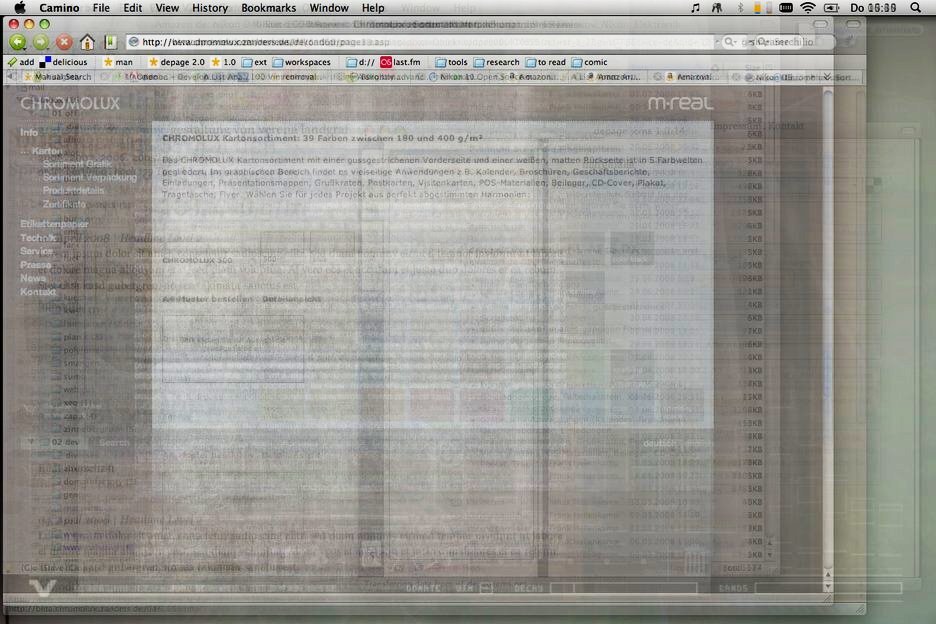The height and width of the screenshot is (624, 936).
Task: Expand the 'research' bookmark folder
Action: (496, 62)
